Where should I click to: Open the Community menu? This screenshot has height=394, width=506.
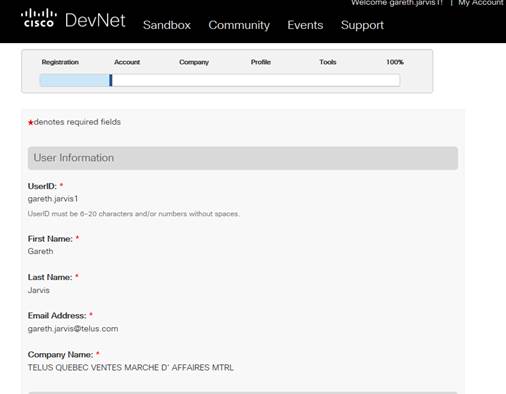[x=239, y=25]
